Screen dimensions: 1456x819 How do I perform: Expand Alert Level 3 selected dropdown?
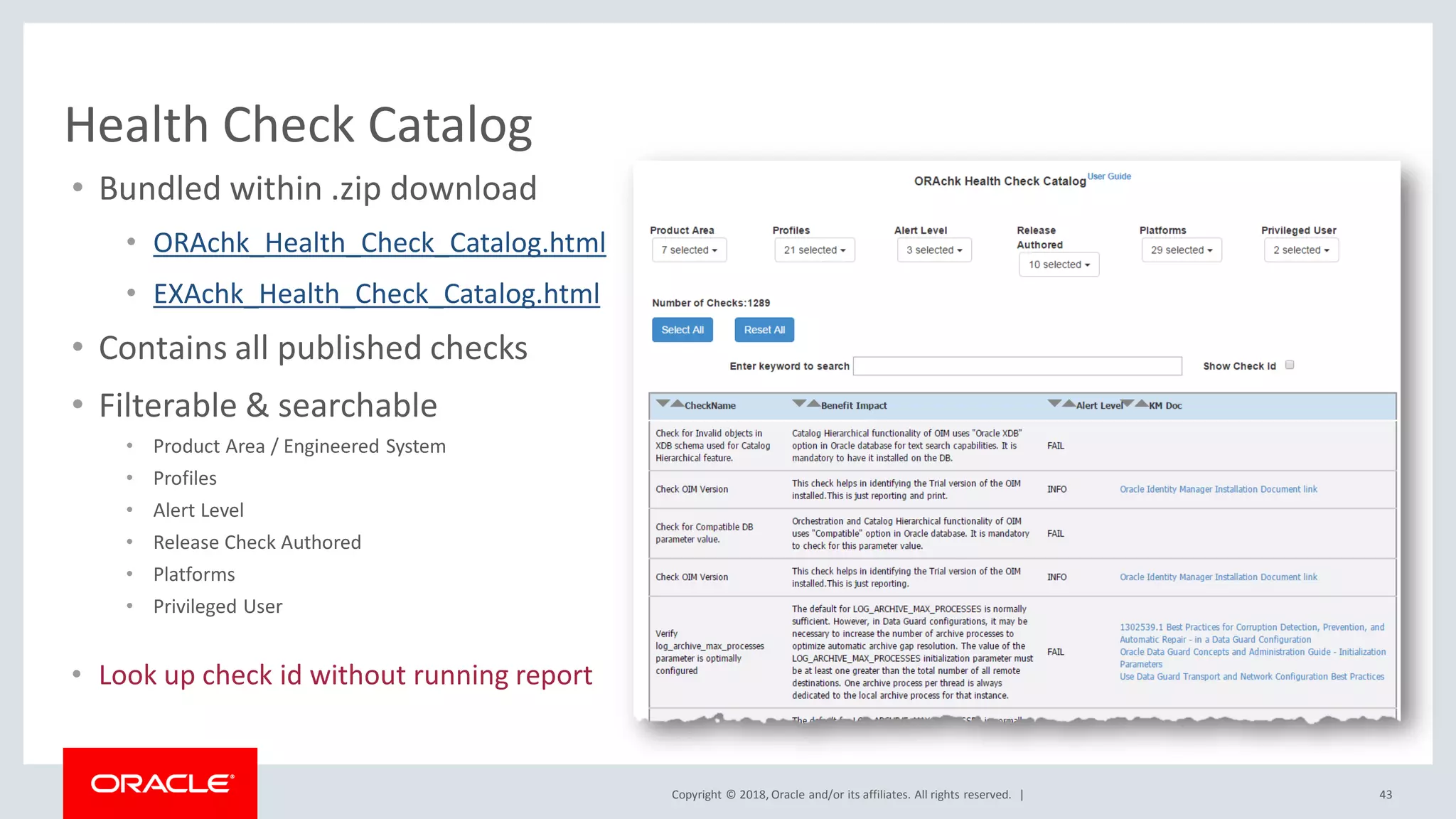(x=934, y=250)
